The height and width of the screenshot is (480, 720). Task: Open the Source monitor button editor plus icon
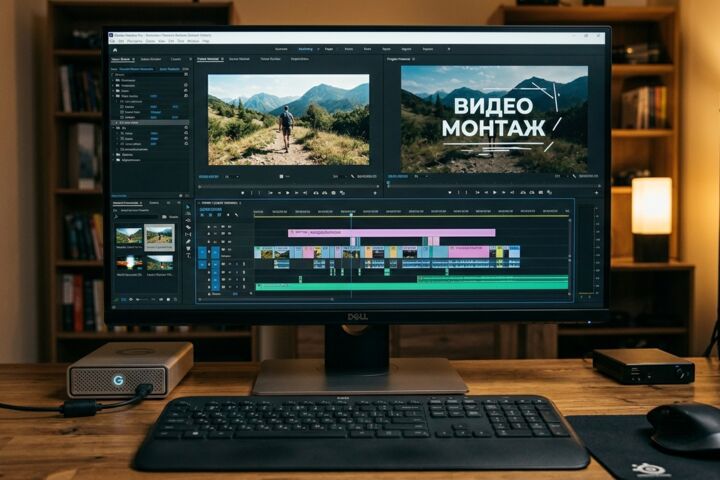[375, 193]
